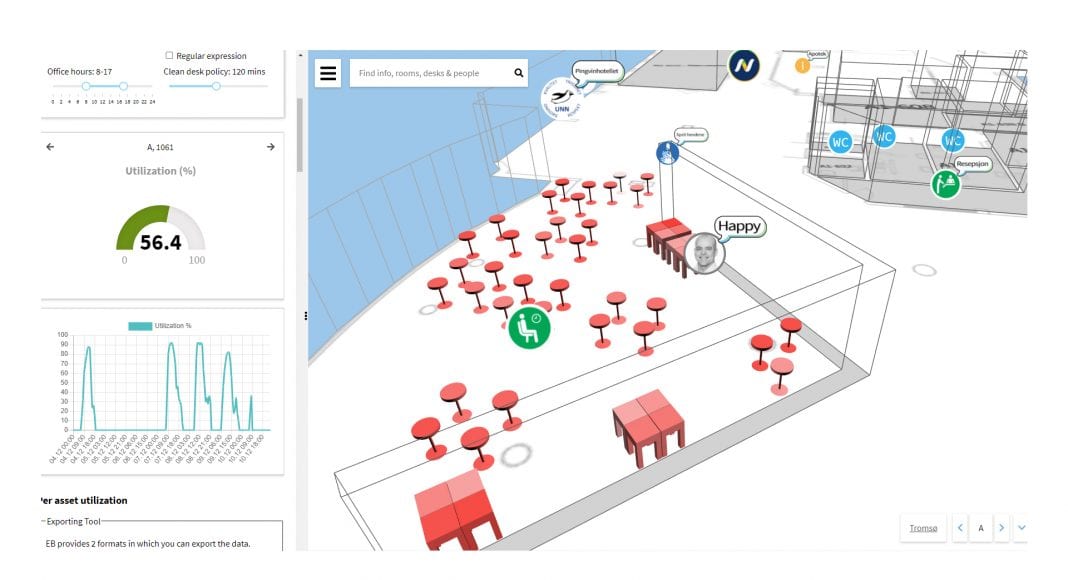The image size is (1068, 580).
Task: Open the dark blue N logo marker
Action: [744, 66]
